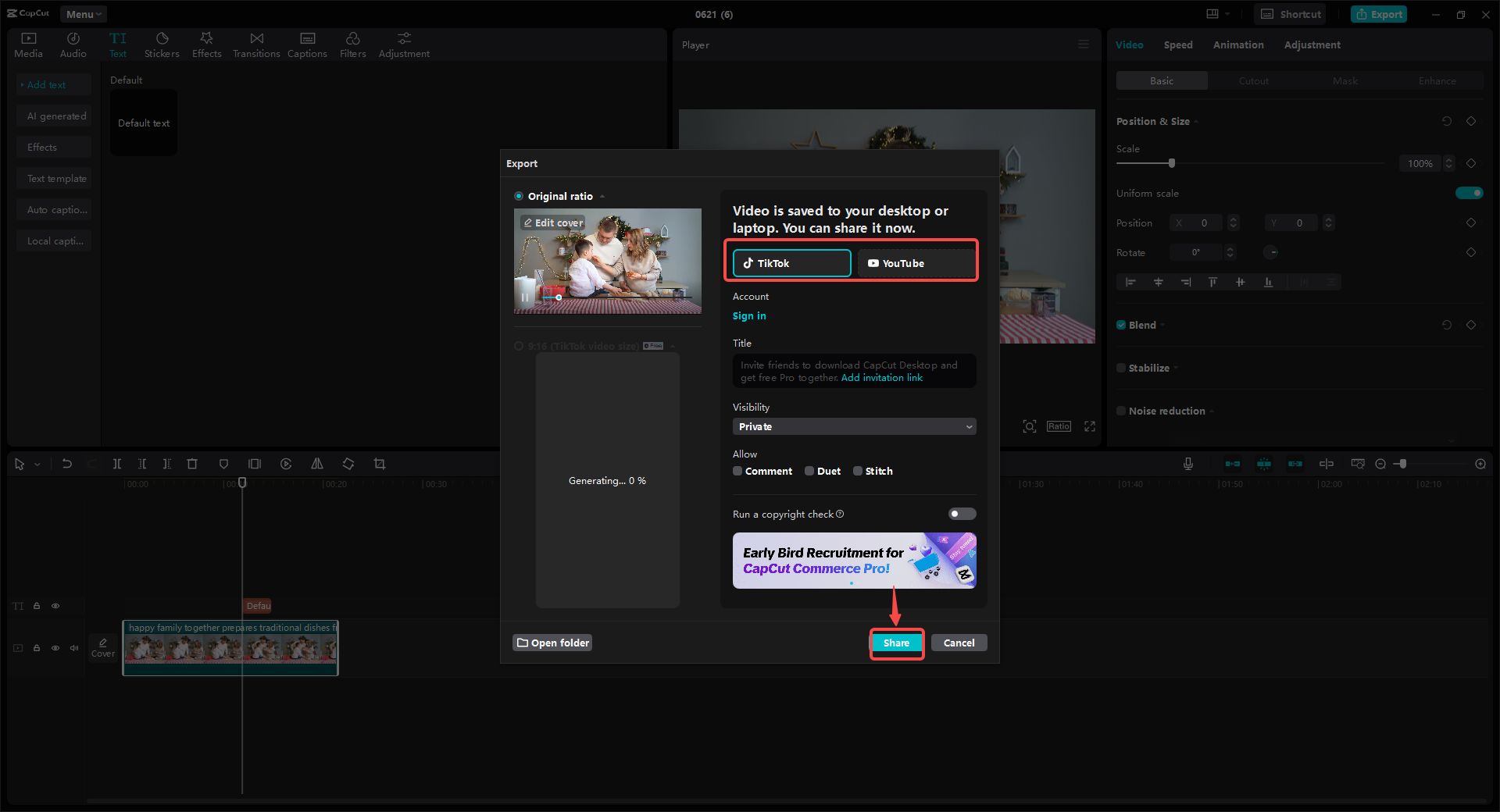Image resolution: width=1500 pixels, height=812 pixels.
Task: Lock the main video track
Action: (x=37, y=648)
